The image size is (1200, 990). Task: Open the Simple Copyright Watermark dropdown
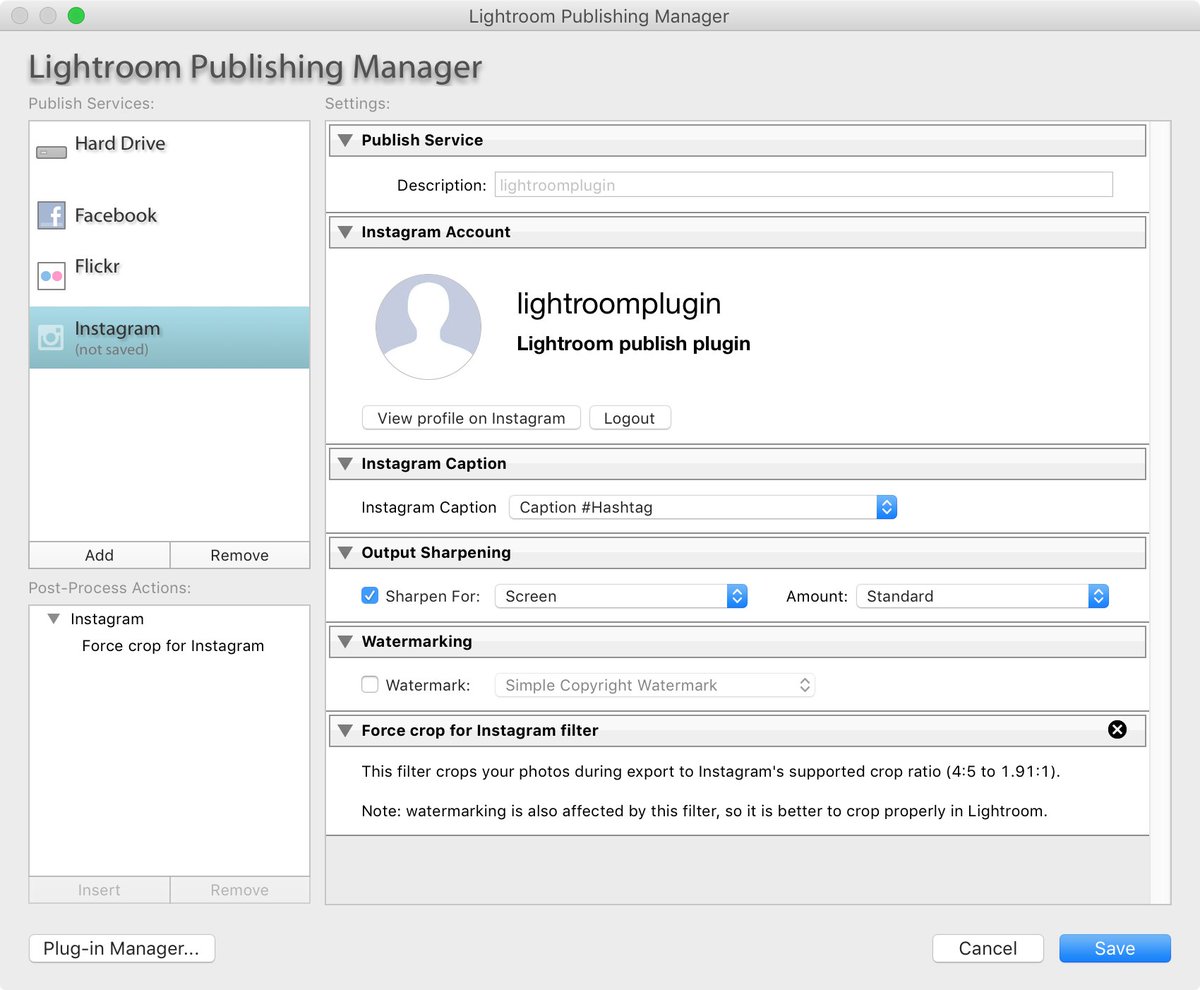point(655,685)
